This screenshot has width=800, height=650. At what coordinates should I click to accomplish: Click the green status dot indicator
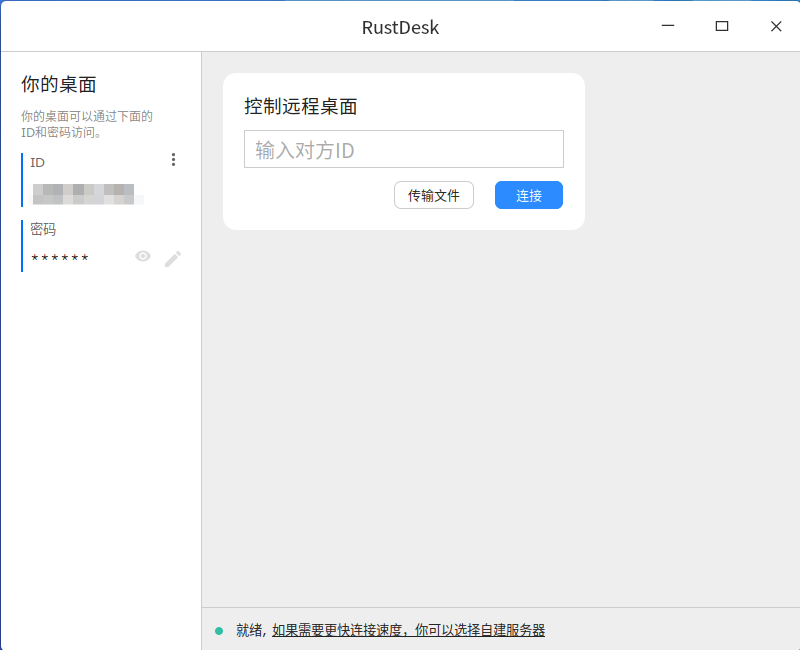click(x=219, y=631)
